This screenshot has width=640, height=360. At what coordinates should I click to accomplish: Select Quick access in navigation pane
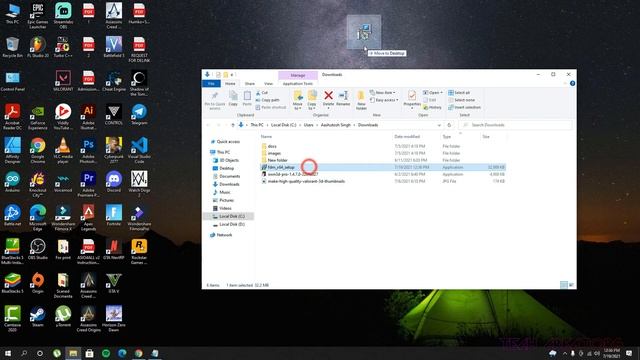tap(228, 142)
